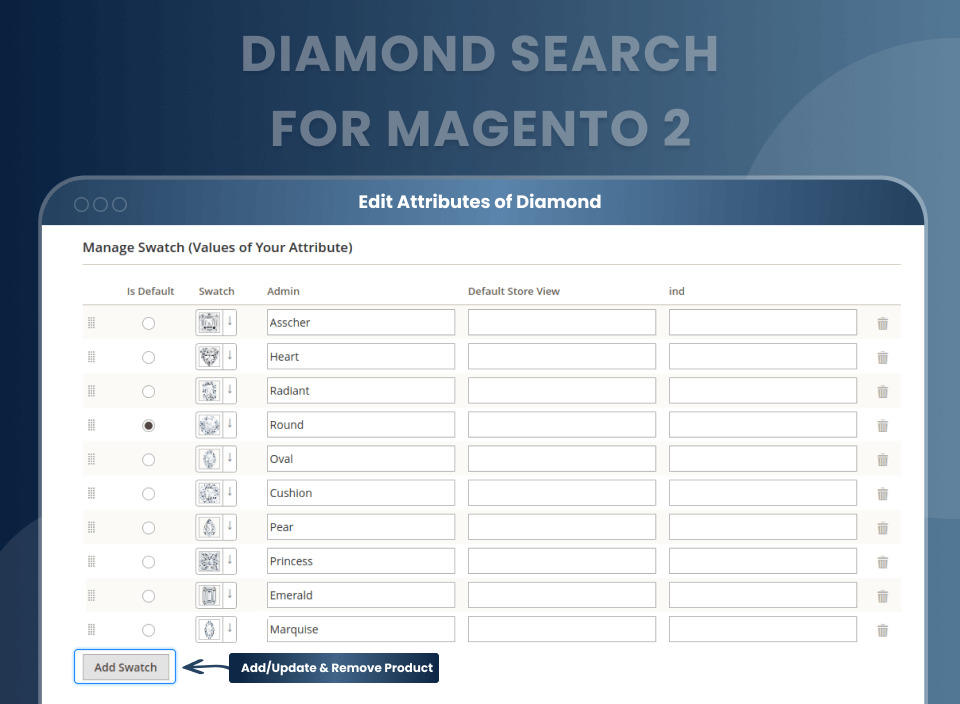This screenshot has width=960, height=704.
Task: Focus the ind field for Cushion
Action: [x=762, y=493]
